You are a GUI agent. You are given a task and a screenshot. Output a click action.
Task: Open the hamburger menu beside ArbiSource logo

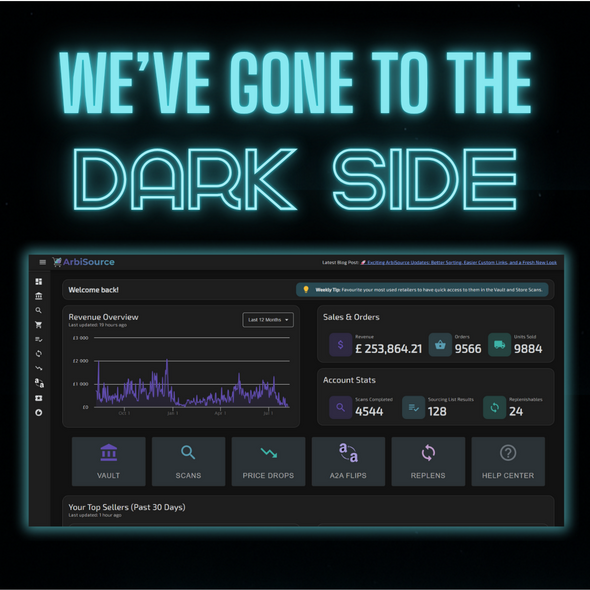click(43, 262)
